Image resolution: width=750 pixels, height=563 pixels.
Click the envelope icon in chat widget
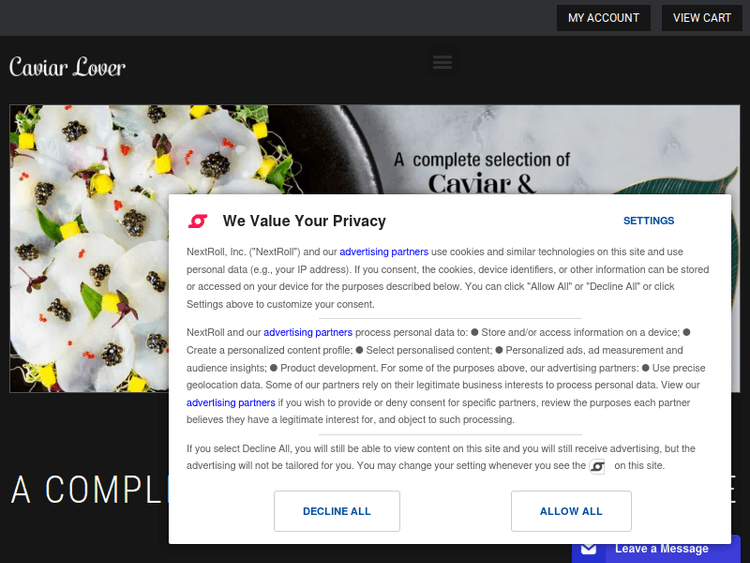tap(589, 548)
